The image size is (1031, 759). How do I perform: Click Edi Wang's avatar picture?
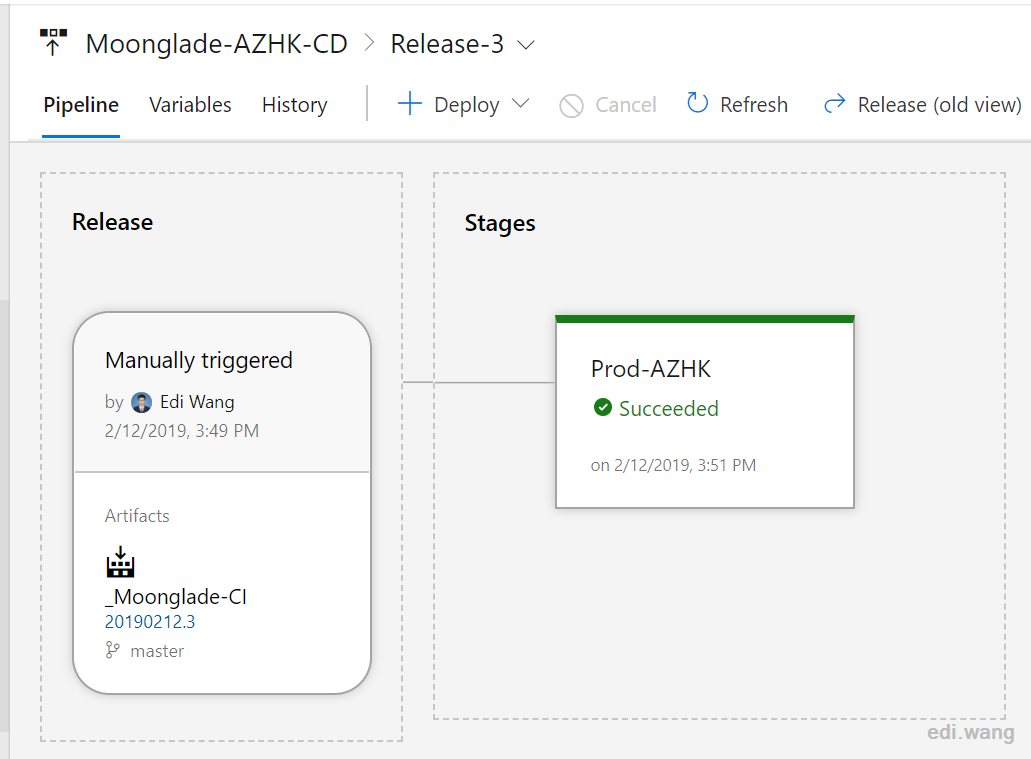click(x=141, y=402)
